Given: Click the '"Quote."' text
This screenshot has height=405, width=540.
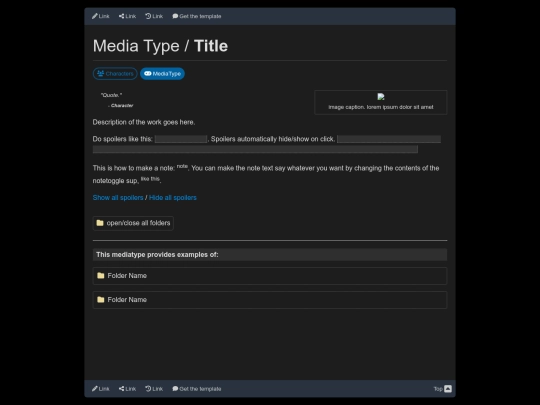Looking at the screenshot, I should [x=111, y=95].
